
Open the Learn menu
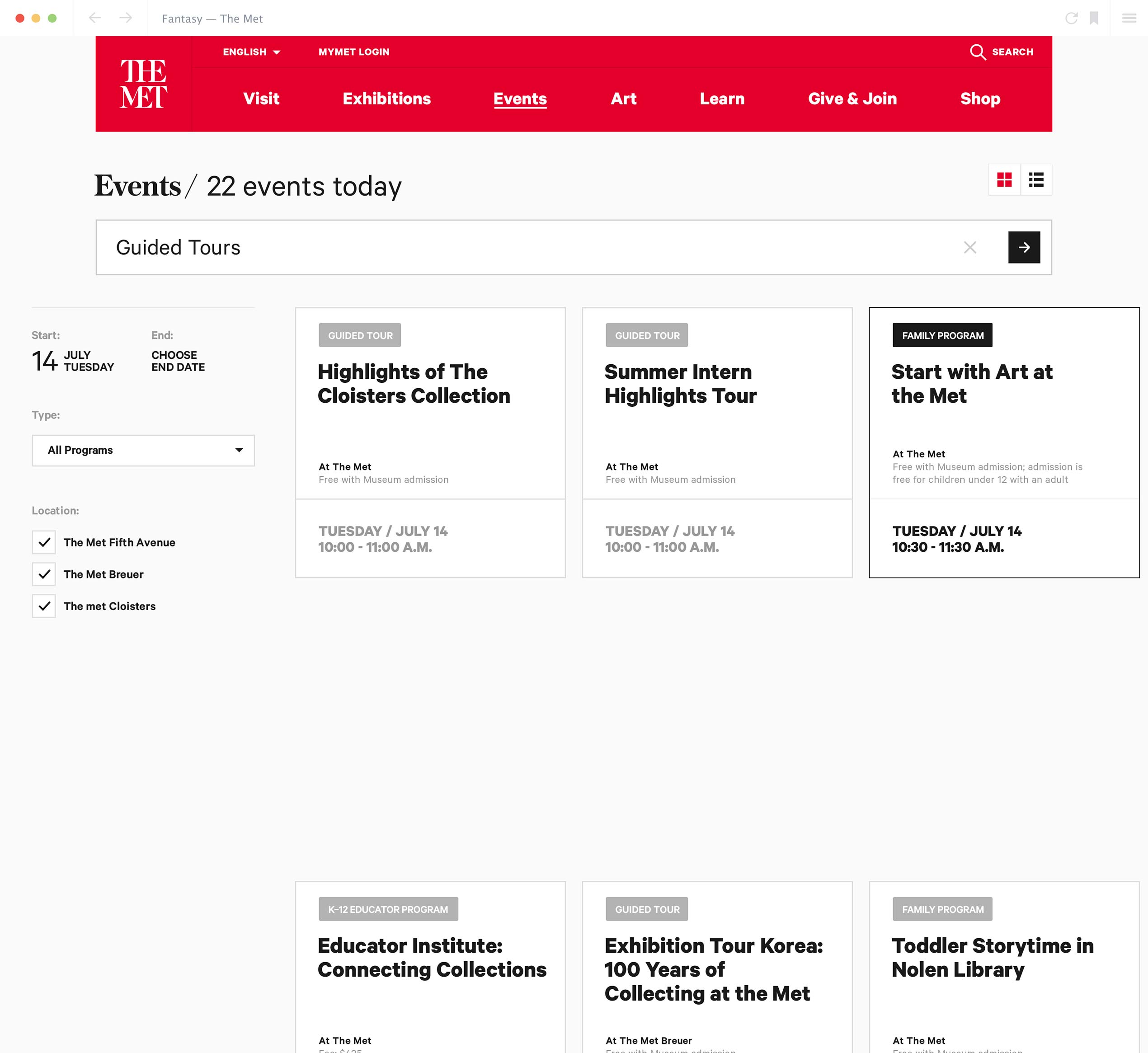pos(722,99)
